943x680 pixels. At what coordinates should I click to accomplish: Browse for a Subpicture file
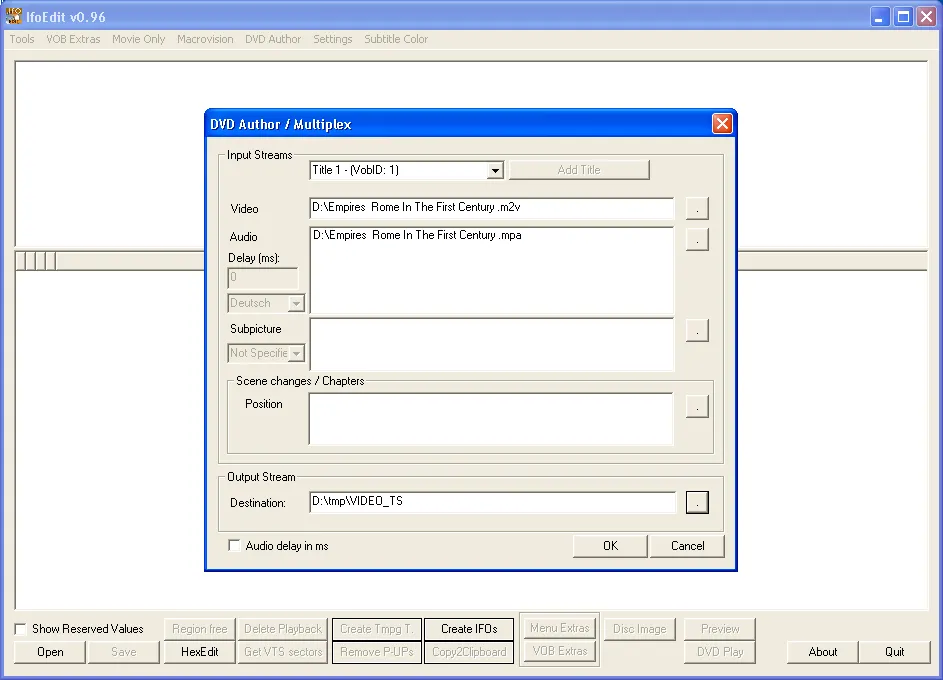tap(697, 330)
